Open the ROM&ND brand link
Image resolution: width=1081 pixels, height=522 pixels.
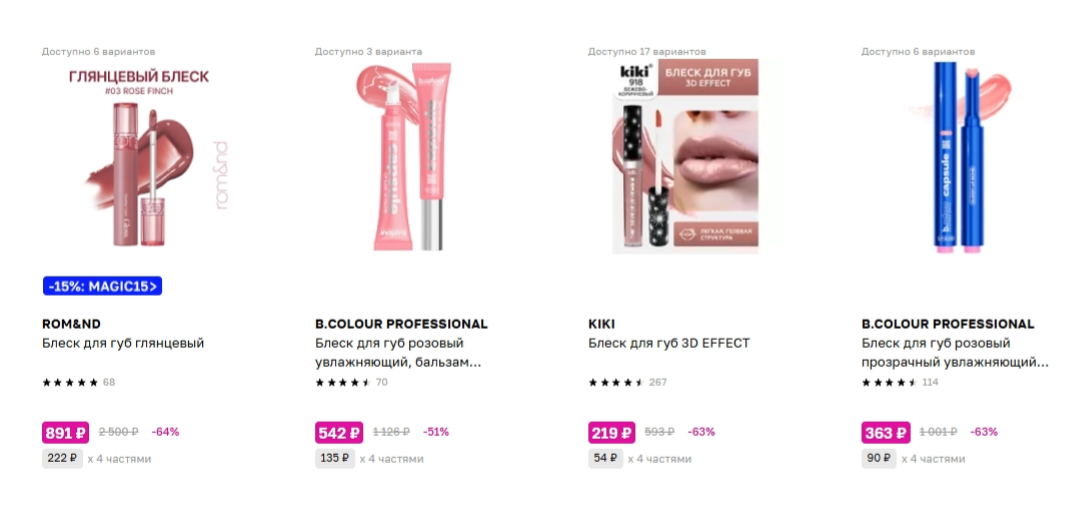(x=71, y=324)
